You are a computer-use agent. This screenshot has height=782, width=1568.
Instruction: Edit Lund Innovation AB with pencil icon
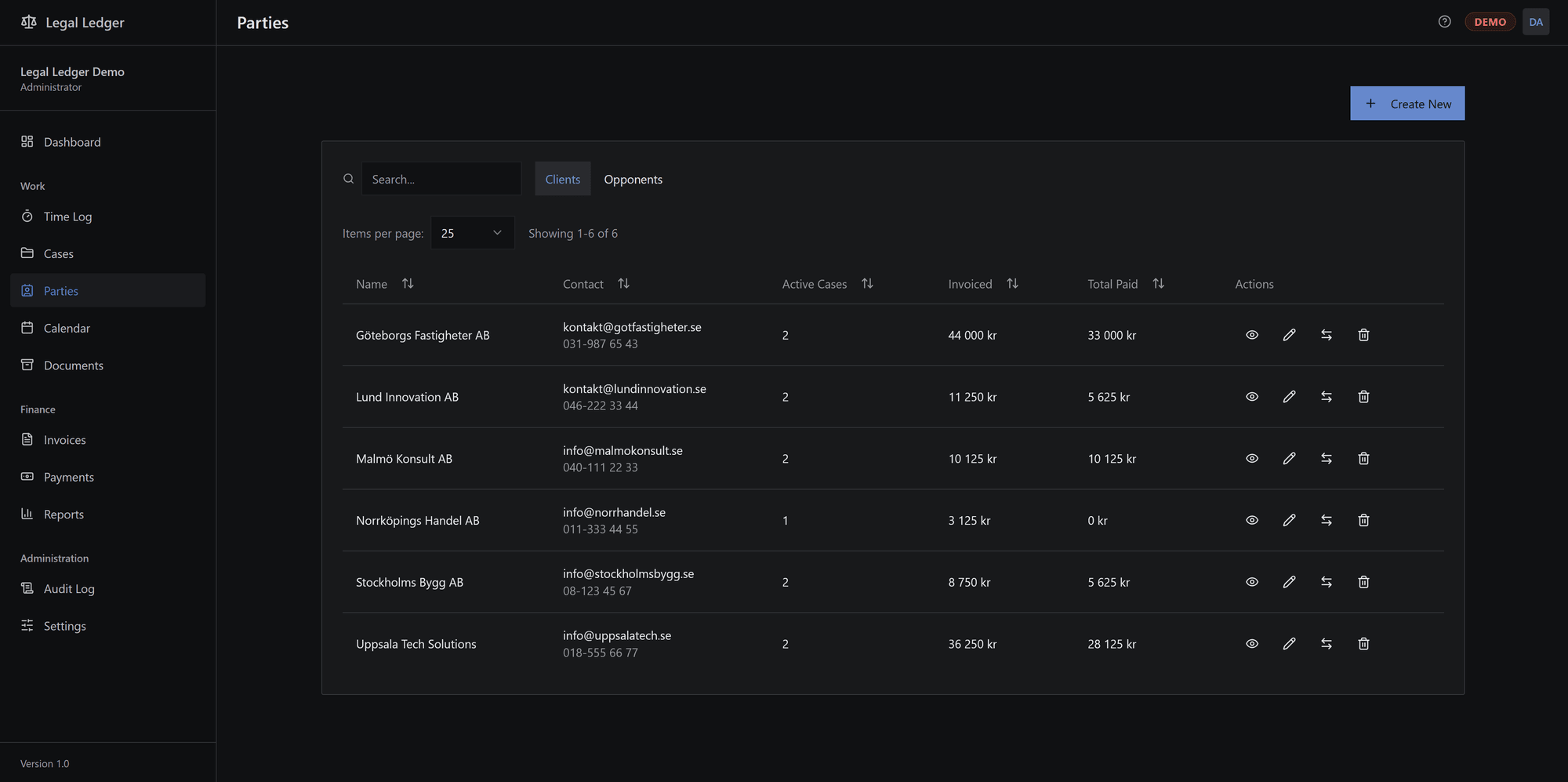[1289, 397]
